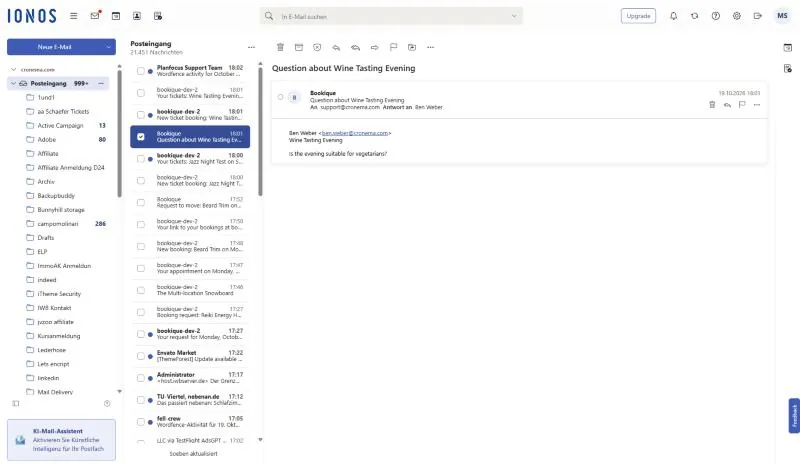Open the MS account avatar
Screen dimensions: 800x464
pos(782,16)
